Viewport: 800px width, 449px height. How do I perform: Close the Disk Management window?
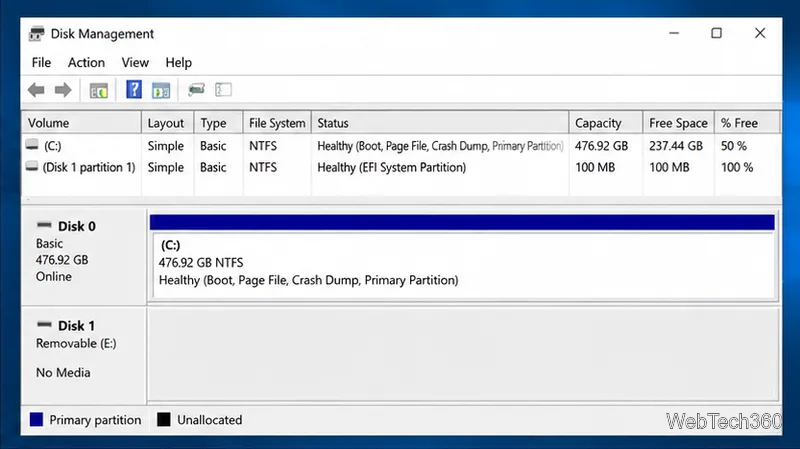[760, 33]
